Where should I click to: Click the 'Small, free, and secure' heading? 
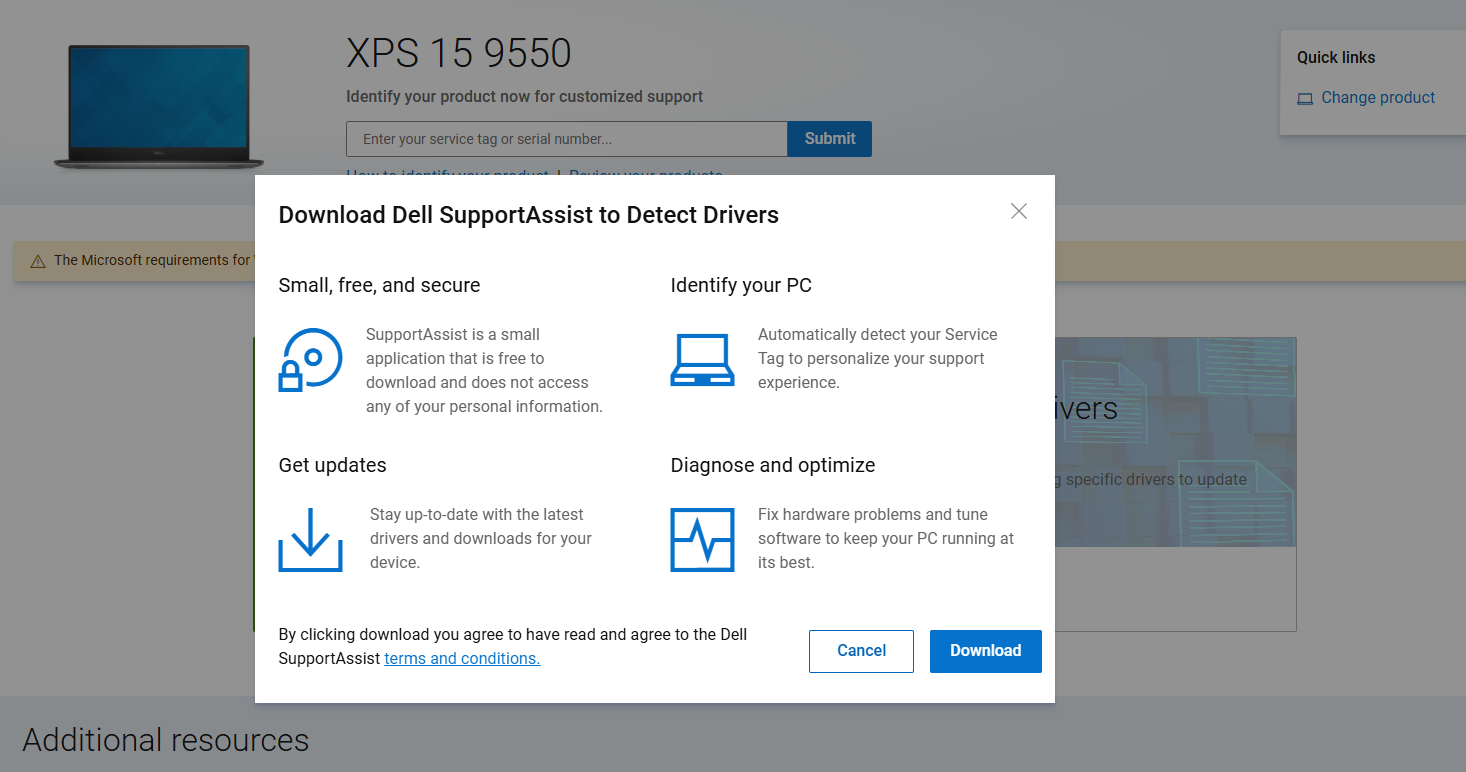tap(379, 285)
